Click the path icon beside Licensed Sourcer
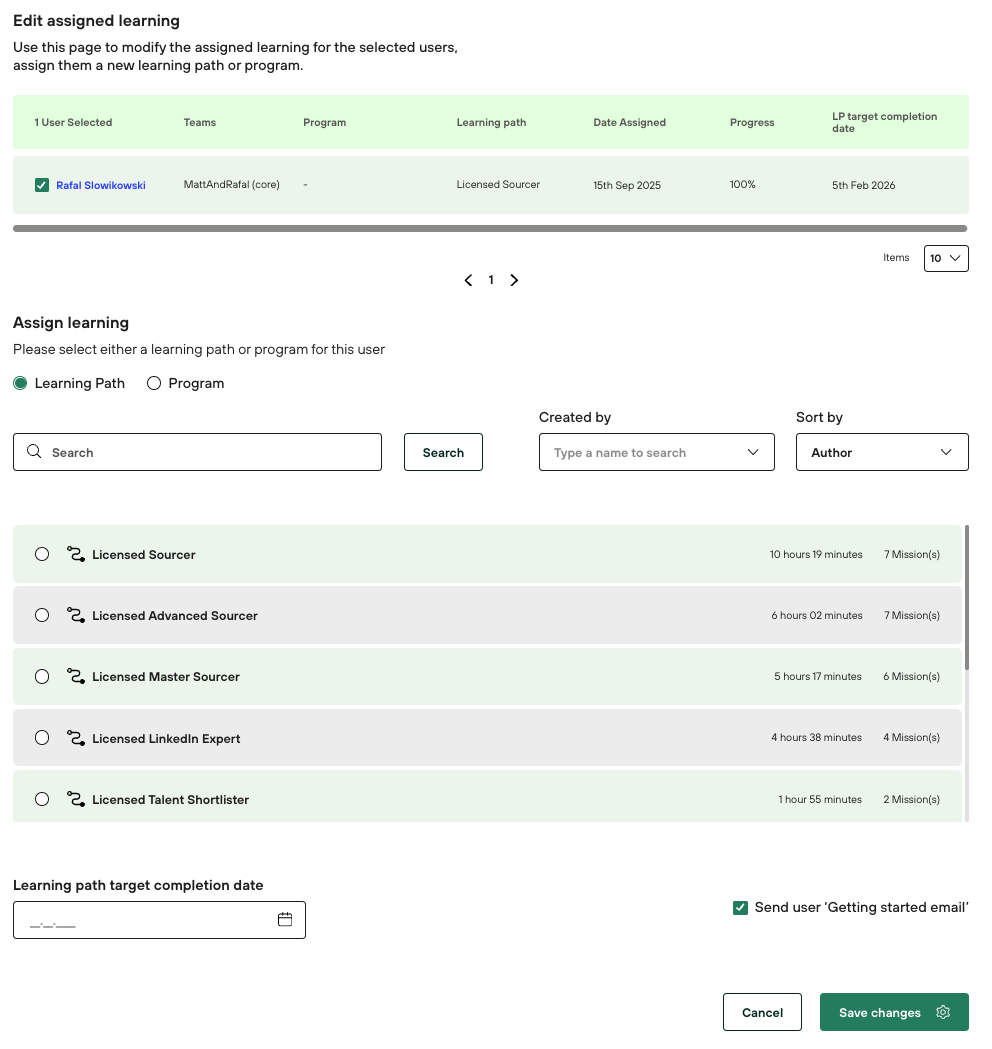Screen dimensions: 992x1049 (76, 554)
